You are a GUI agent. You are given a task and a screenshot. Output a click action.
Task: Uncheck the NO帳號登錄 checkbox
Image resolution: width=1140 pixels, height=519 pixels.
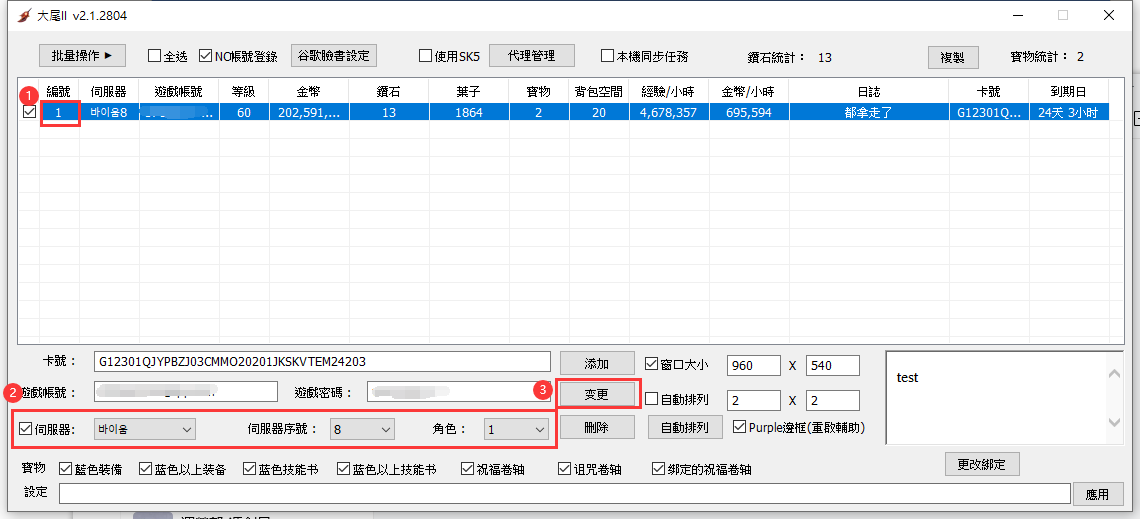pyautogui.click(x=206, y=57)
